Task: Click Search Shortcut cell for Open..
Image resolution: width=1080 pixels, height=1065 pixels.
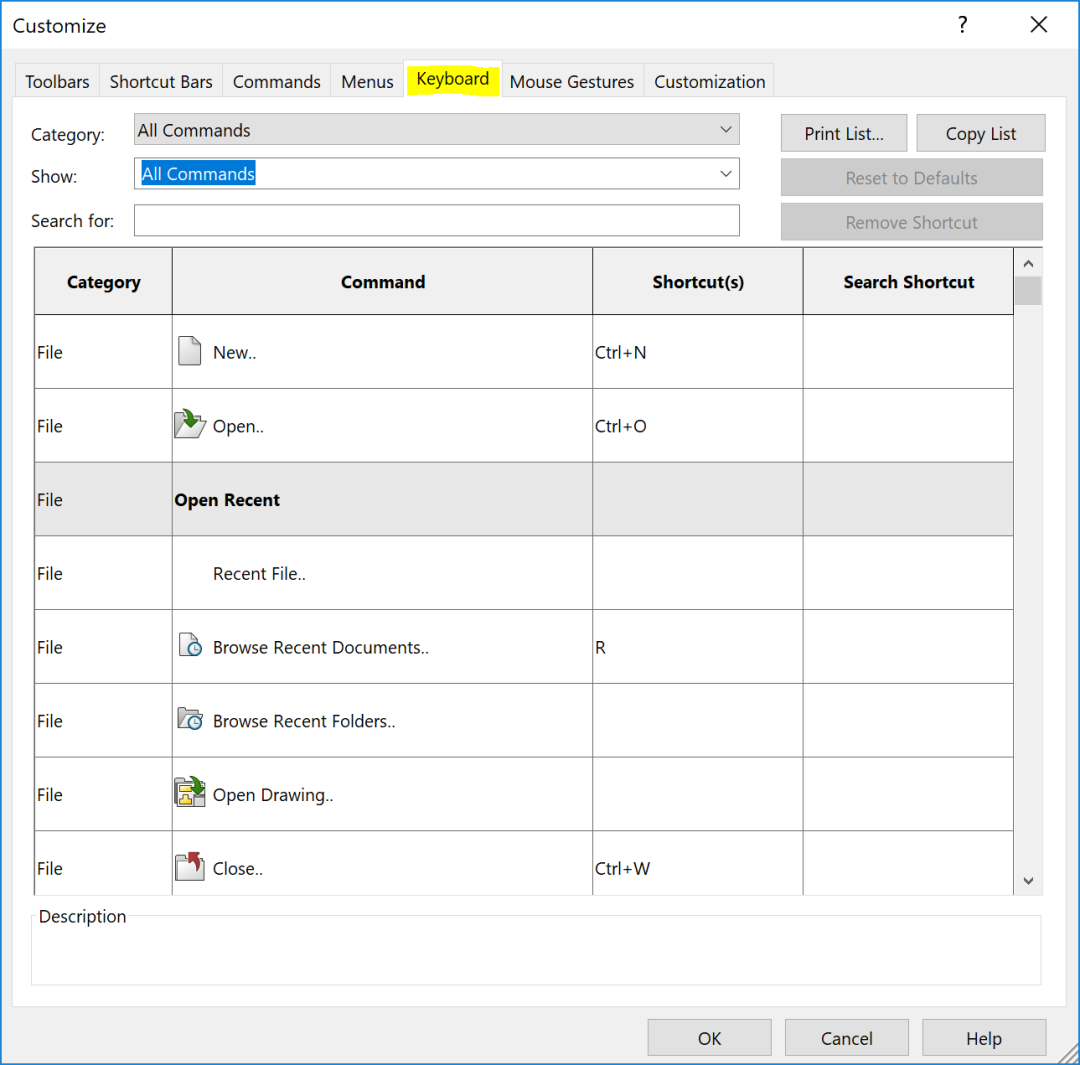Action: (x=908, y=426)
